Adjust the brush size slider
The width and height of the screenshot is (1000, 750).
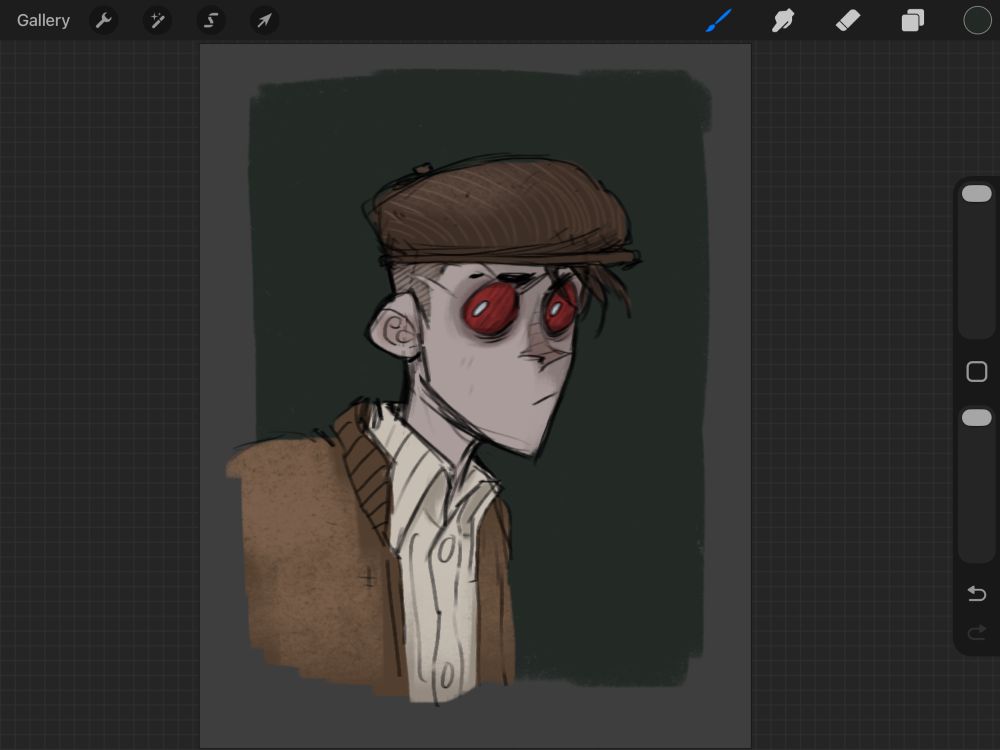[977, 193]
